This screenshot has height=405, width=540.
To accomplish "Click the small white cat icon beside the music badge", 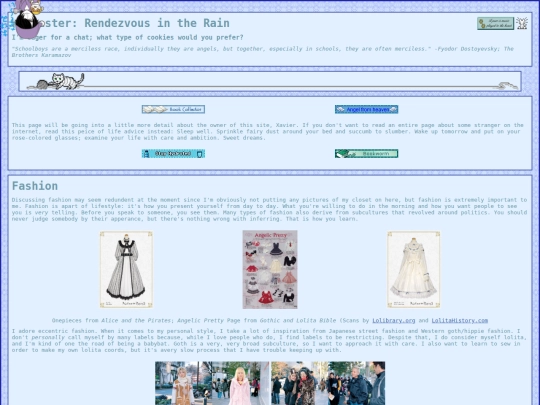I will coord(522,23).
